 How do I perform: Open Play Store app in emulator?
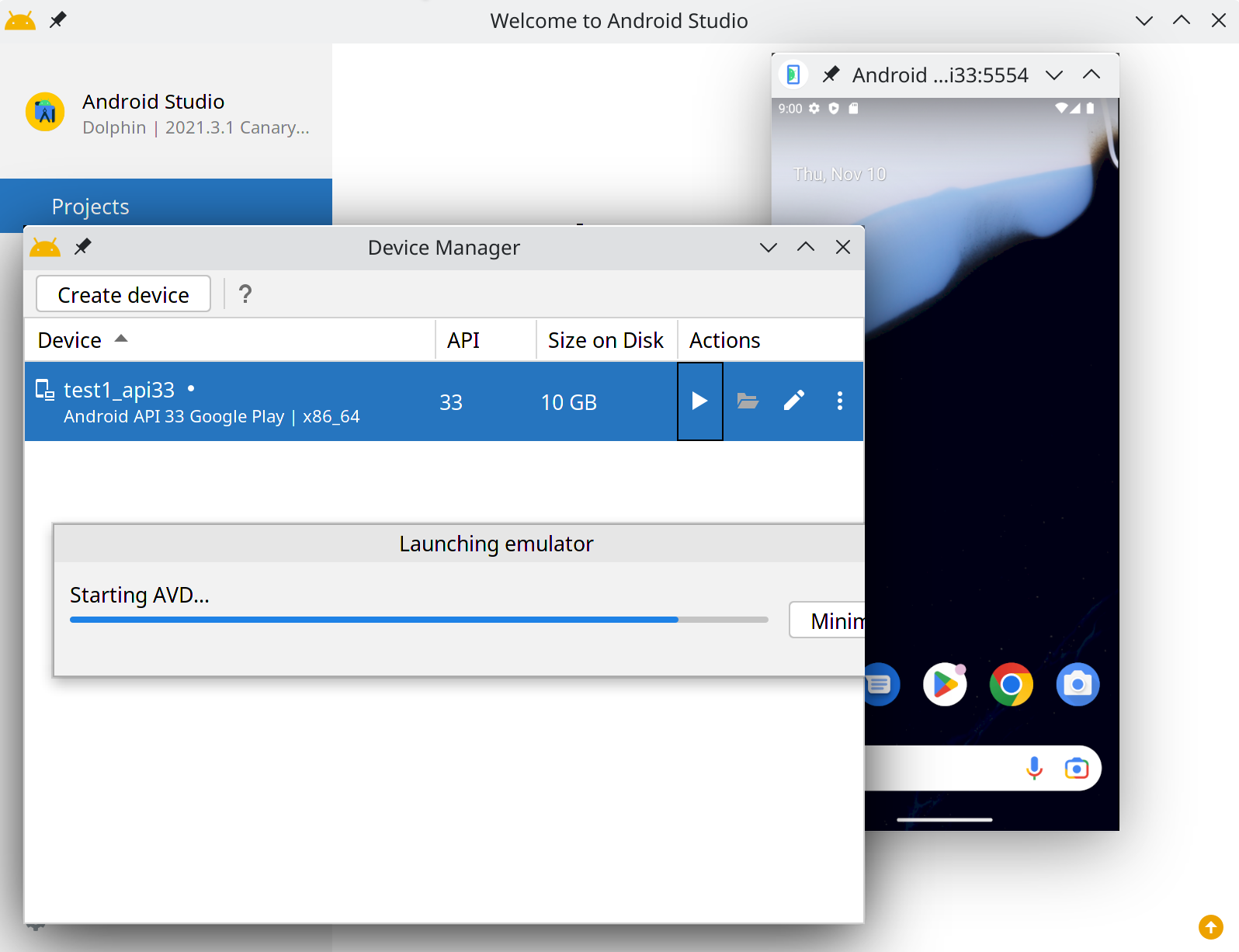[945, 684]
